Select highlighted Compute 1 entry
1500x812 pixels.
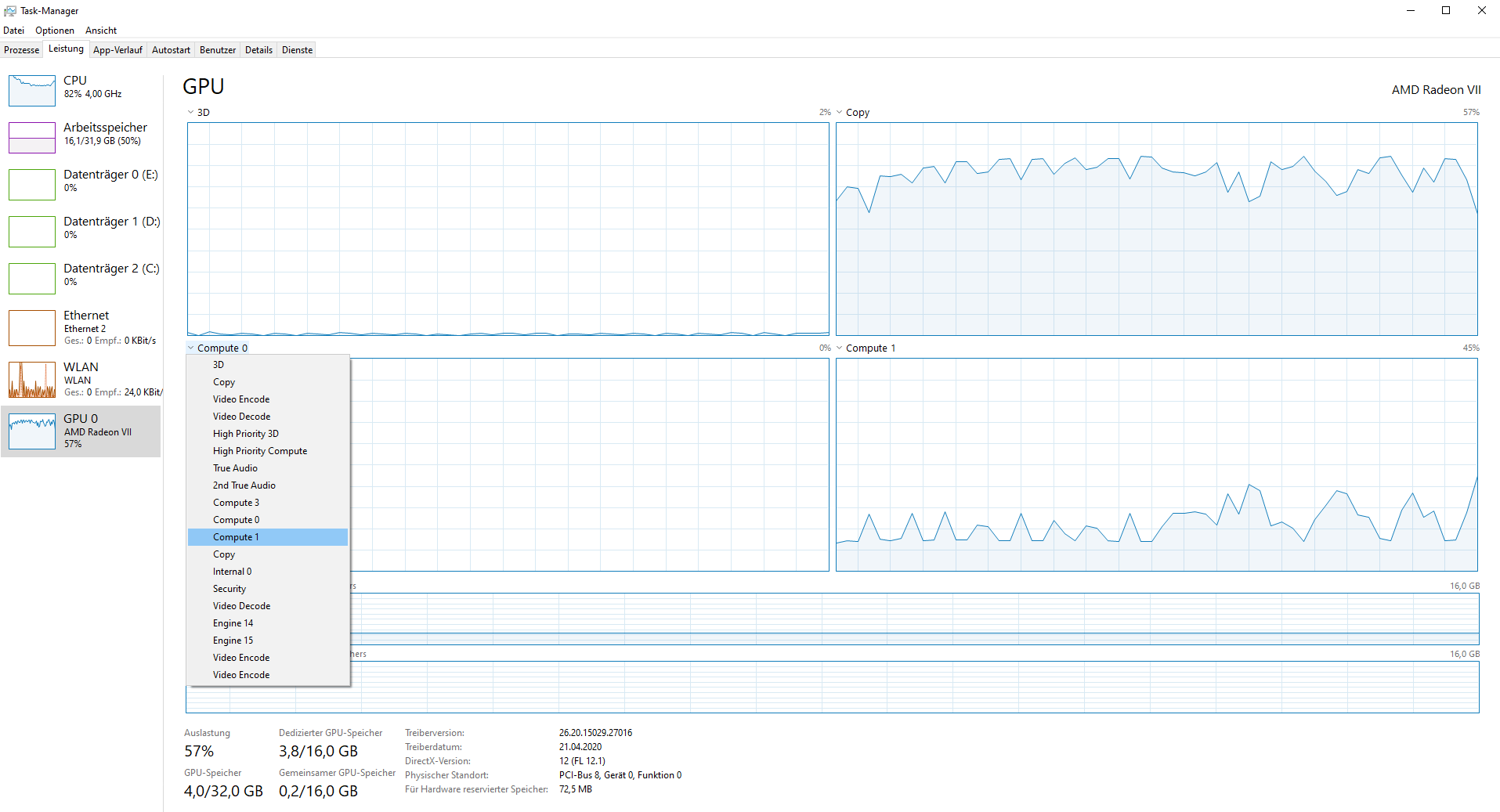[x=268, y=537]
